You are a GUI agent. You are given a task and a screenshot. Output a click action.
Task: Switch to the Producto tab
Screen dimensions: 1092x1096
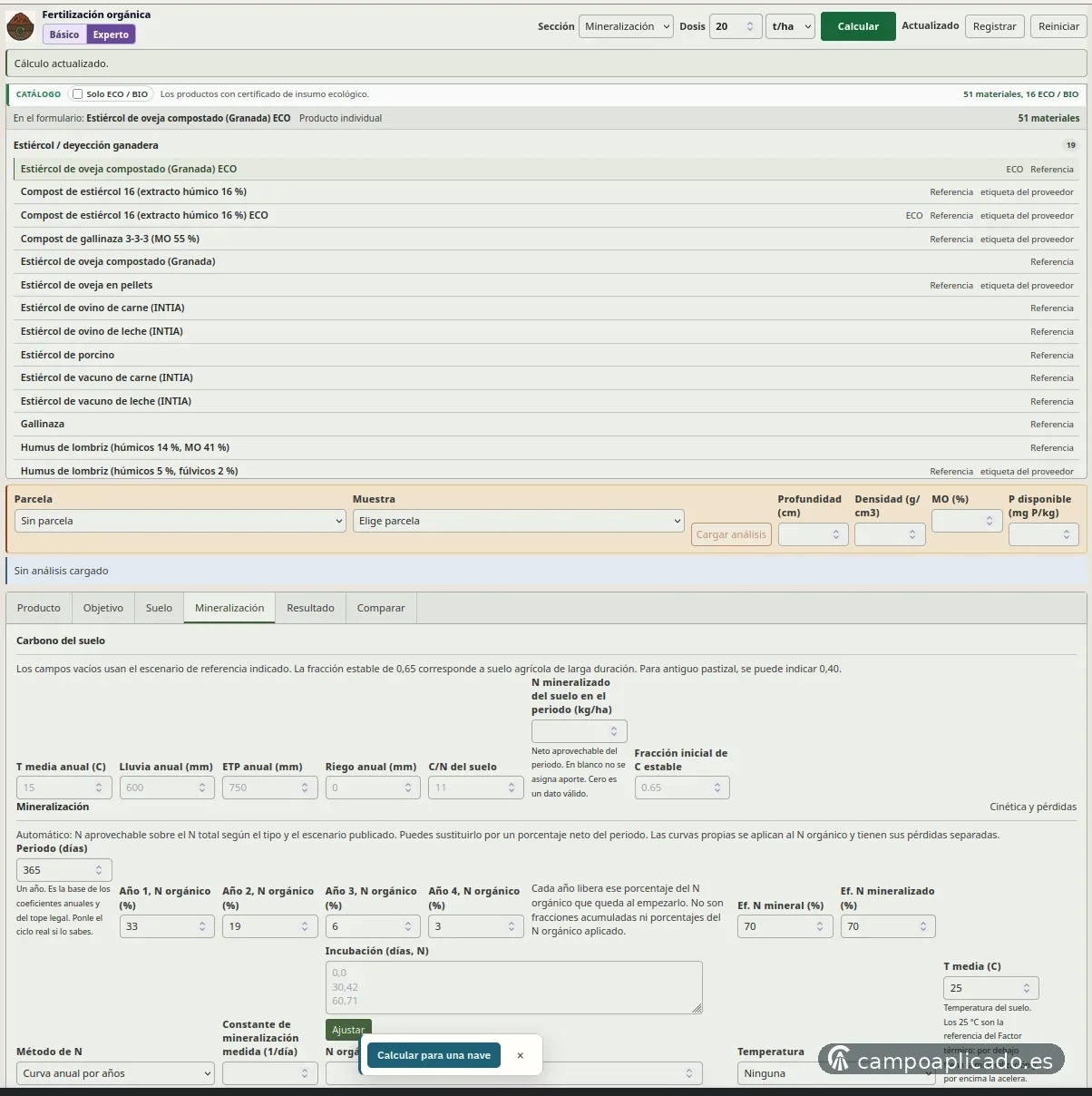(39, 608)
